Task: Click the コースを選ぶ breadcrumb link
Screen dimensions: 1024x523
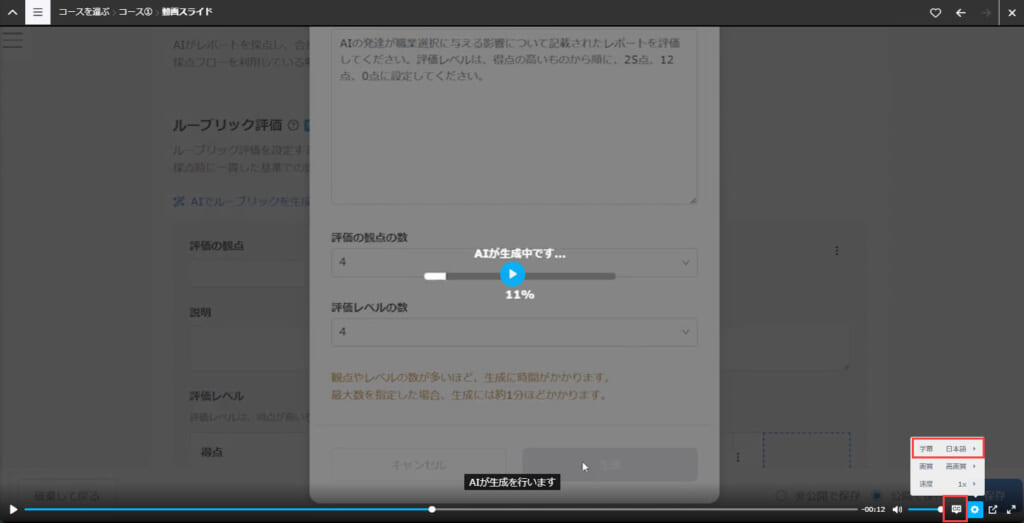Action: 84,13
